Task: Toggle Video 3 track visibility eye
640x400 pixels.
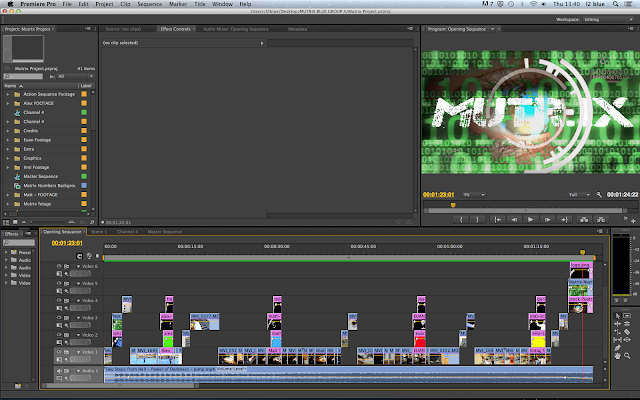Action: 59,318
